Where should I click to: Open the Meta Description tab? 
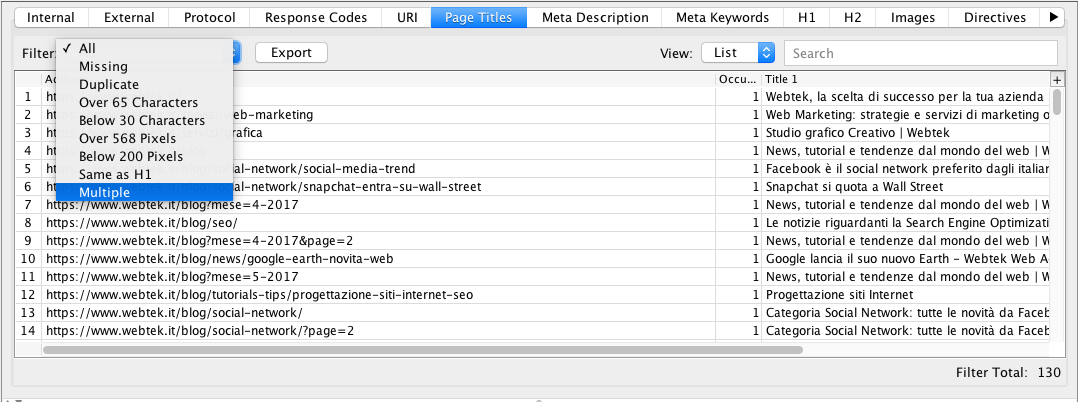(x=595, y=18)
